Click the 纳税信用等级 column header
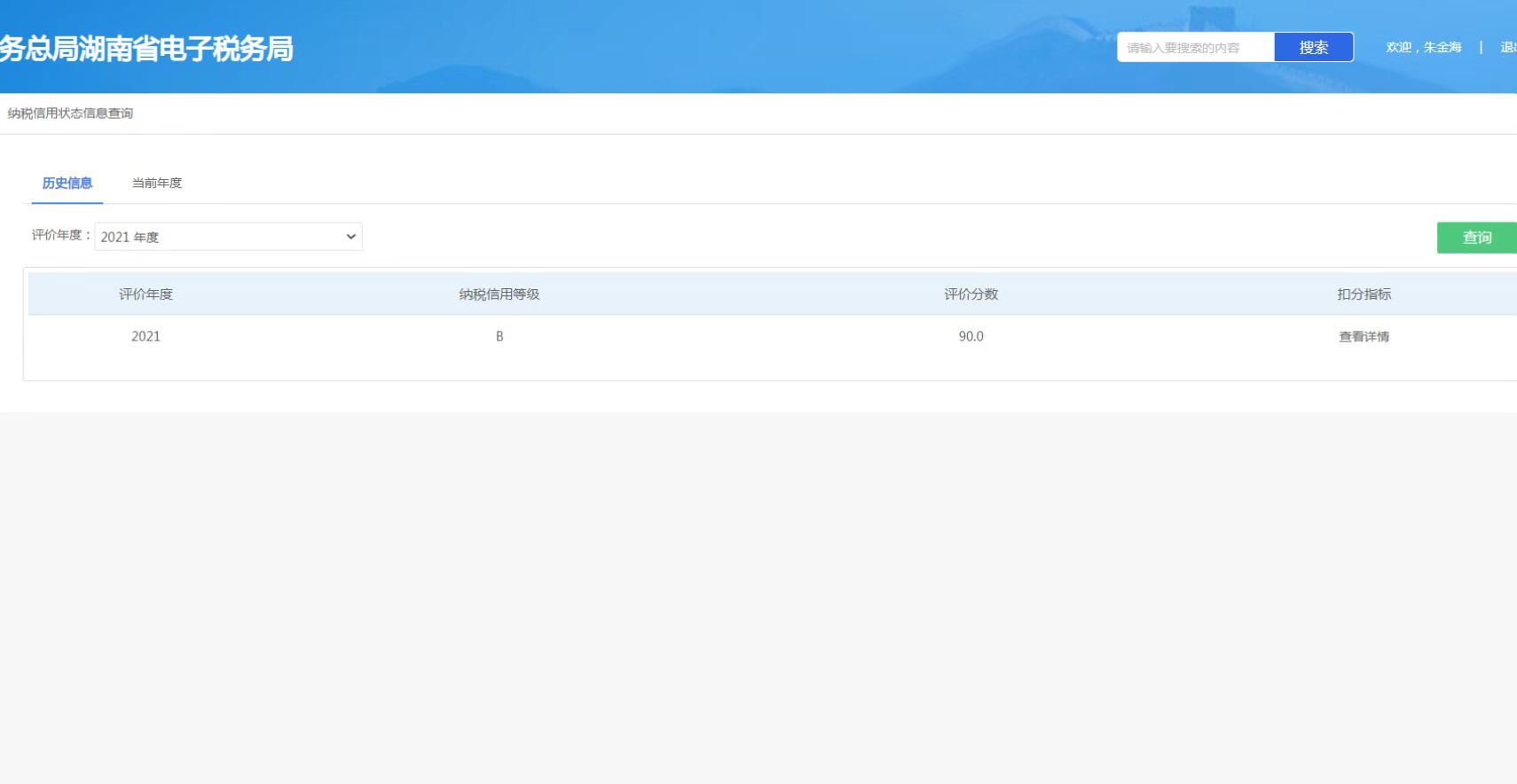This screenshot has width=1517, height=784. pyautogui.click(x=499, y=294)
